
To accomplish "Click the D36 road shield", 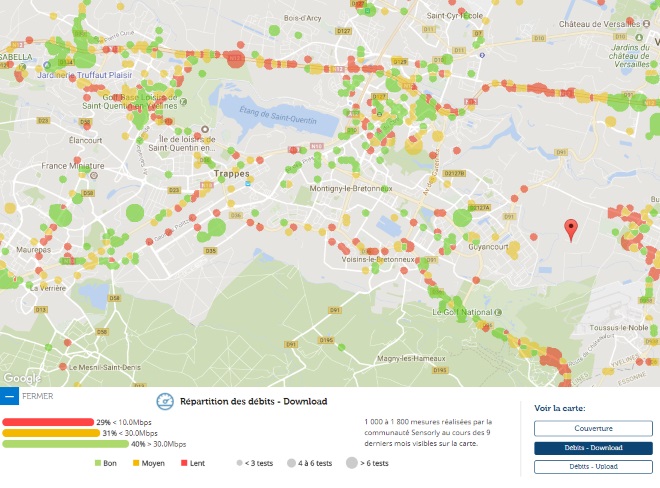I will click(x=236, y=215).
